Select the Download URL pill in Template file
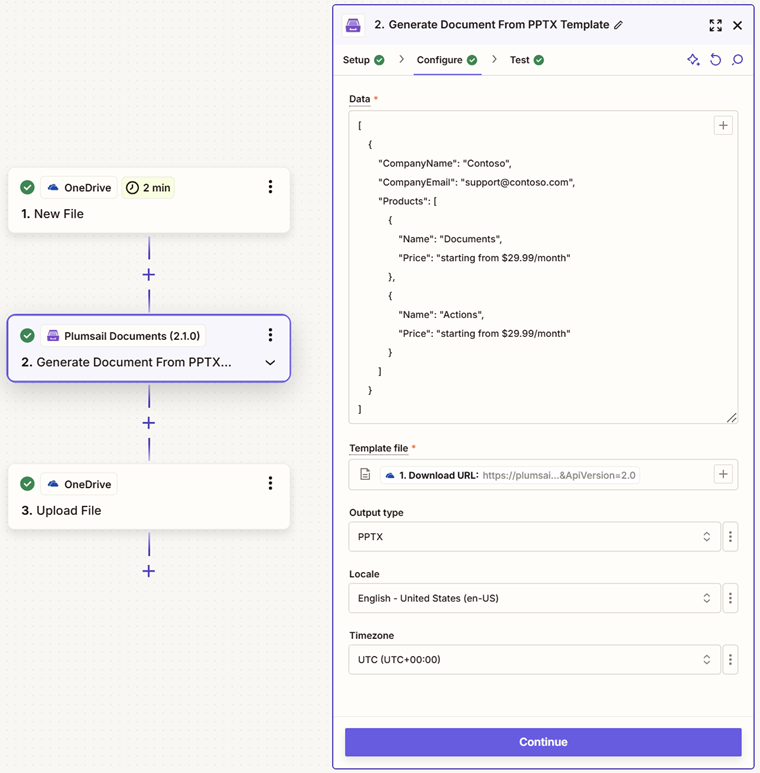This screenshot has height=773, width=760. tap(510, 475)
